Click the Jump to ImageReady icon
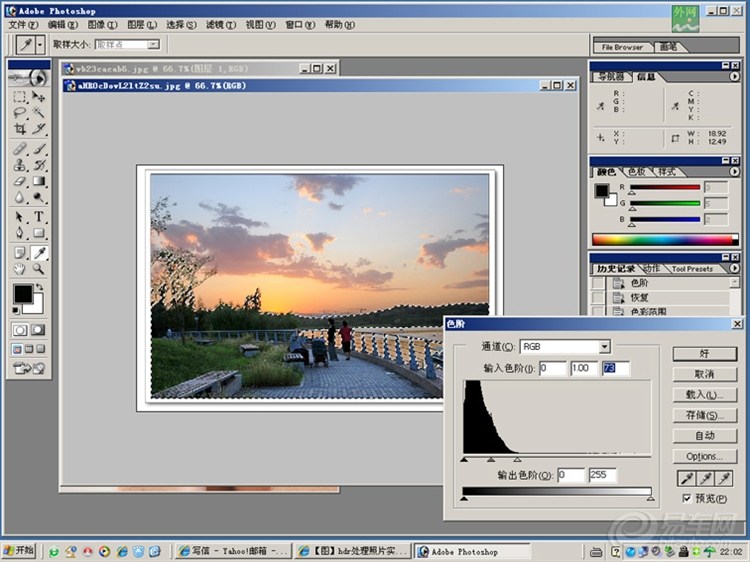 (29, 368)
